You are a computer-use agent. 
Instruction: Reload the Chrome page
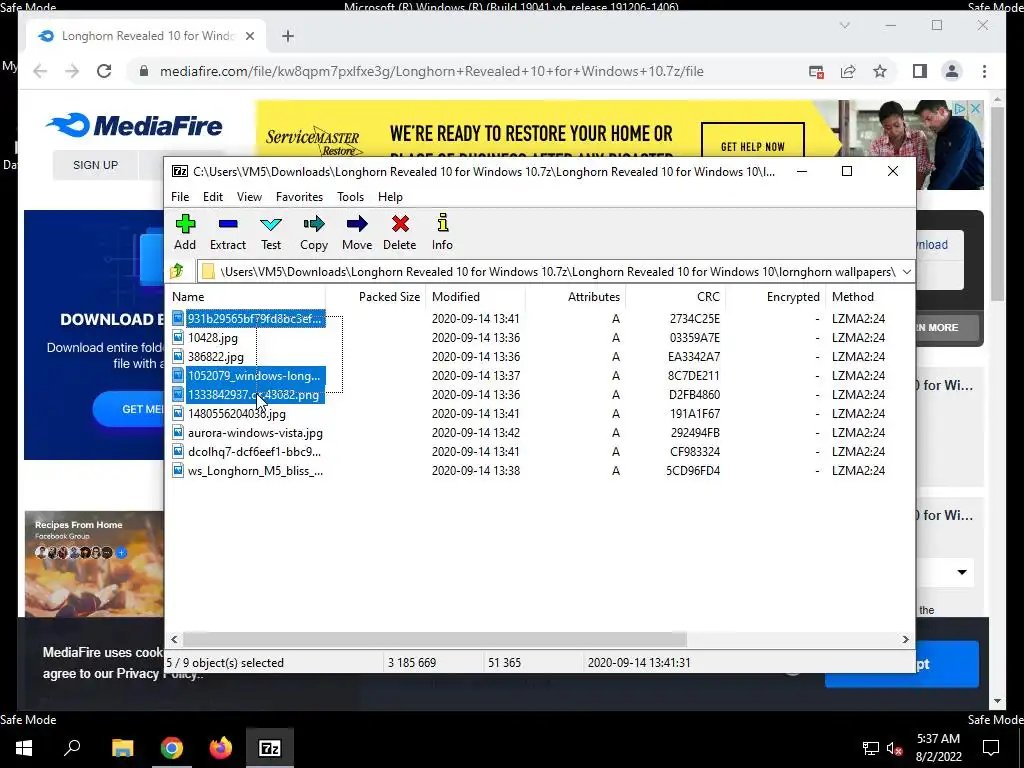click(104, 71)
